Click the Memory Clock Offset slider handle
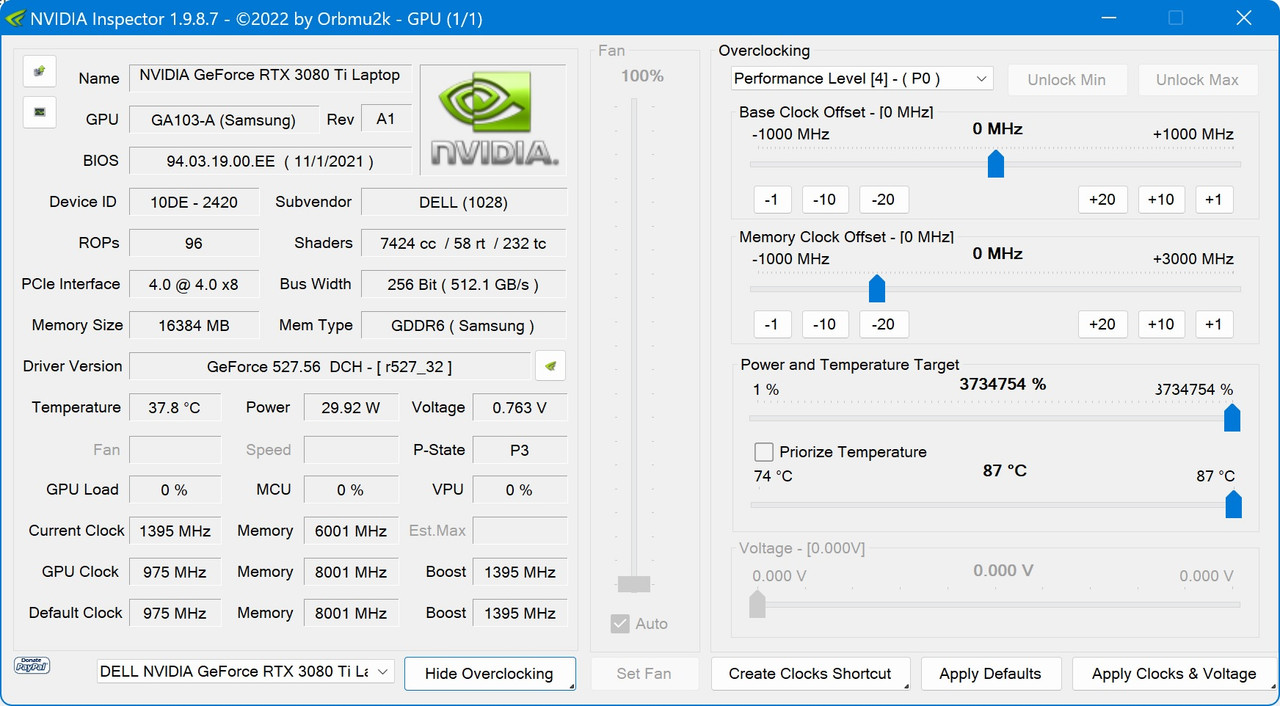This screenshot has width=1280, height=706. pyautogui.click(x=877, y=289)
